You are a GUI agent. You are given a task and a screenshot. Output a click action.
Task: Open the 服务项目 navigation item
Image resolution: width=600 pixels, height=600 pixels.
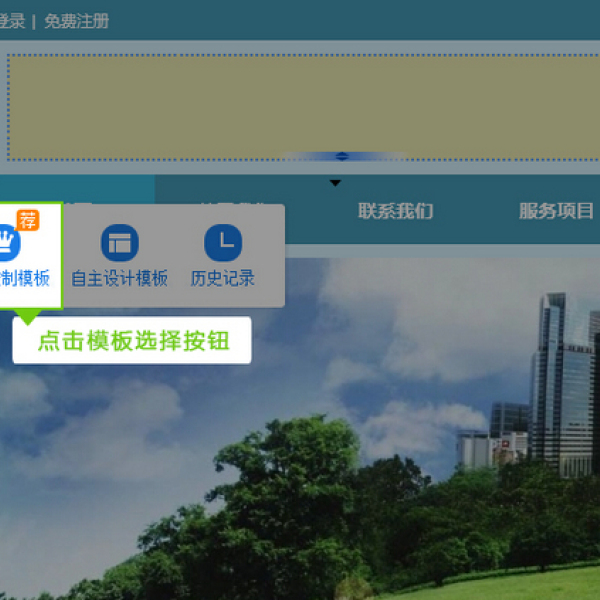point(556,211)
